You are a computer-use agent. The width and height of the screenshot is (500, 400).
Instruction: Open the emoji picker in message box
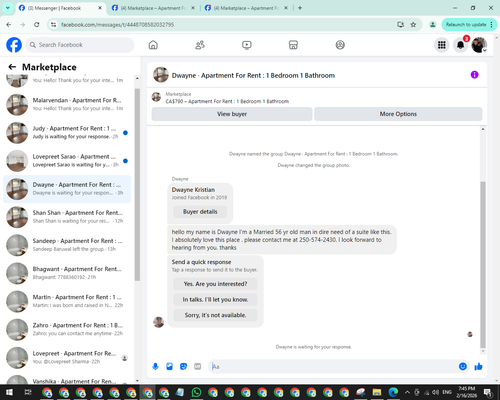pos(463,367)
